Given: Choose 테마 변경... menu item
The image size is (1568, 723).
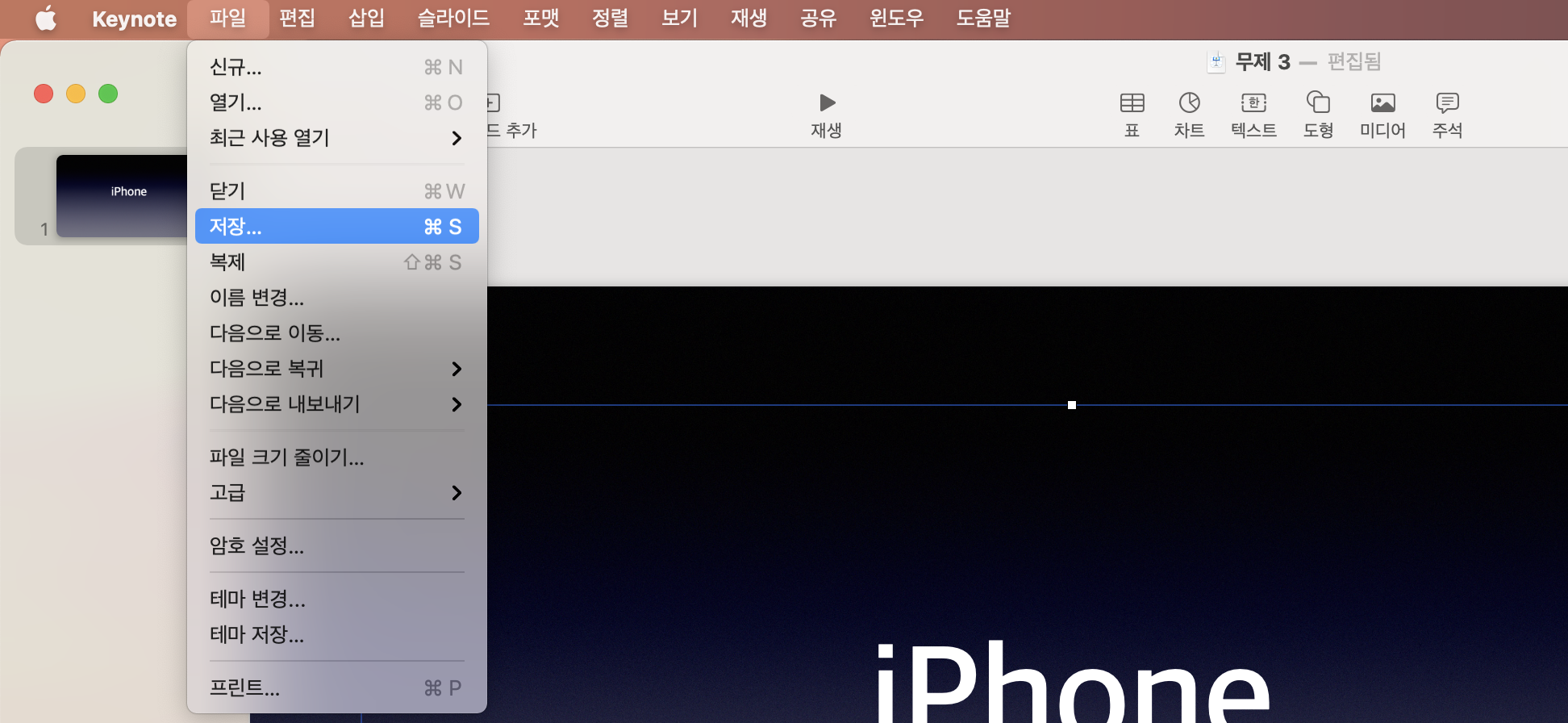Looking at the screenshot, I should point(337,600).
